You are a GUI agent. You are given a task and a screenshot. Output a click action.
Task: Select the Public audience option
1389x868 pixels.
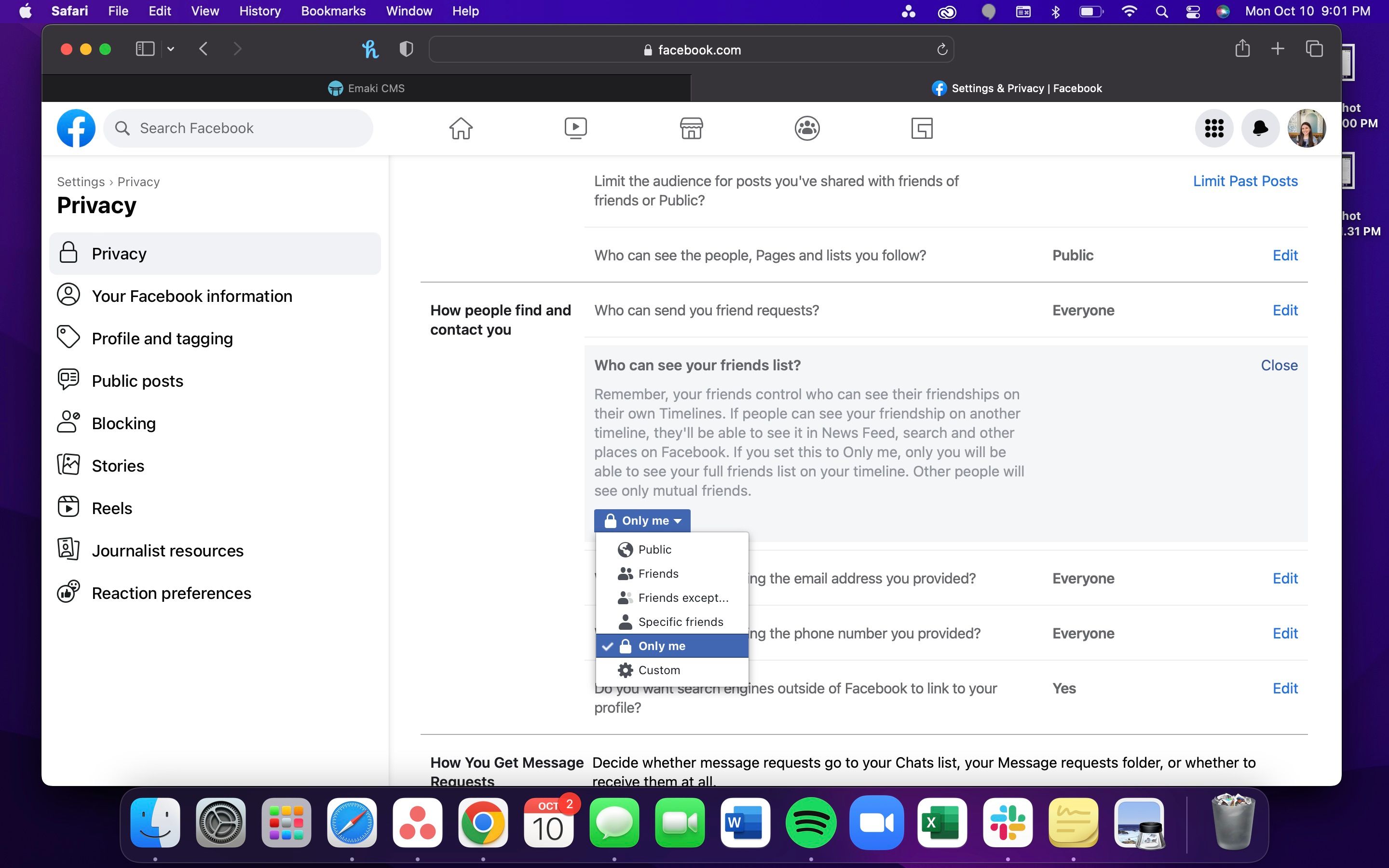(x=654, y=549)
